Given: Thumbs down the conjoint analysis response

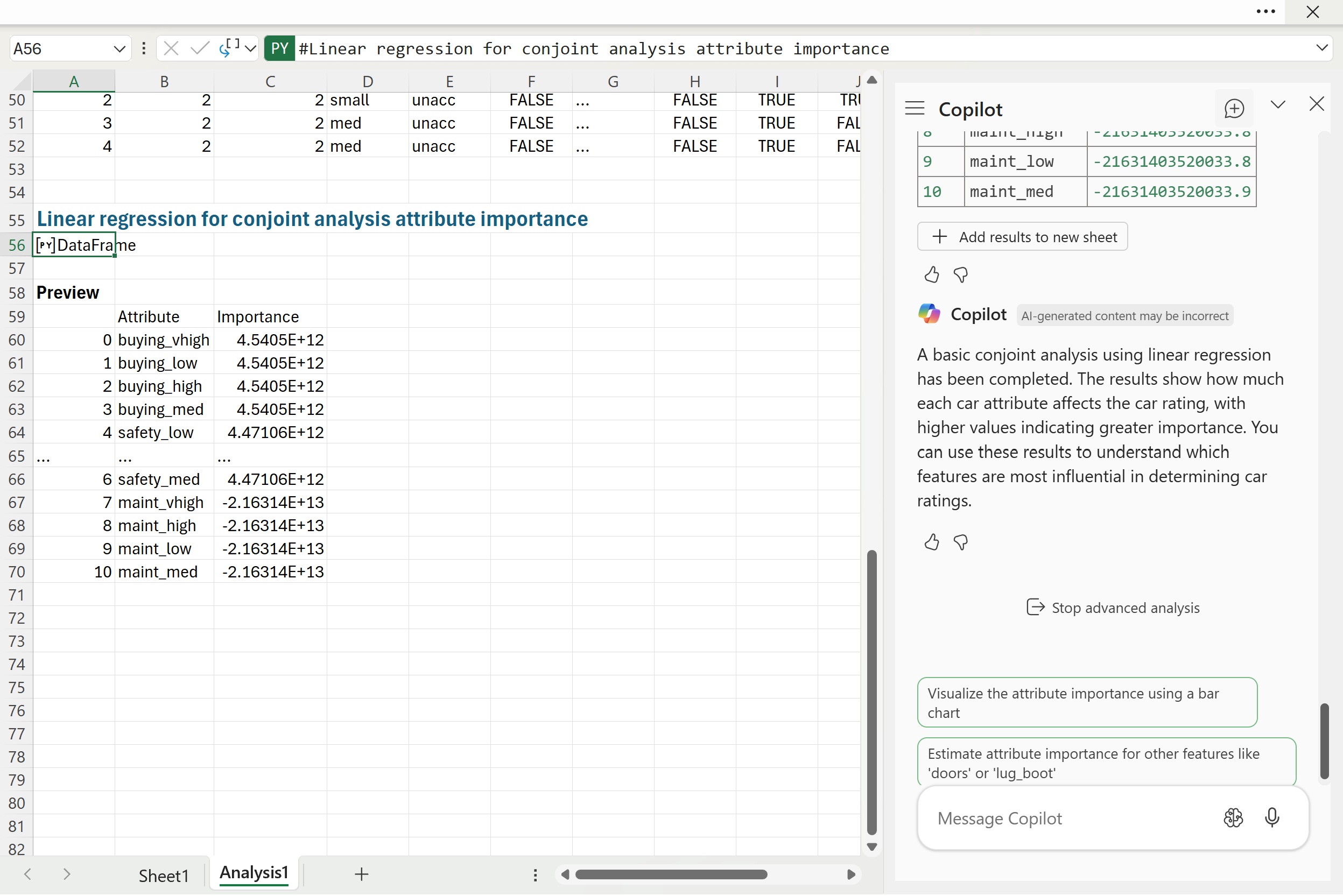Looking at the screenshot, I should click(961, 542).
